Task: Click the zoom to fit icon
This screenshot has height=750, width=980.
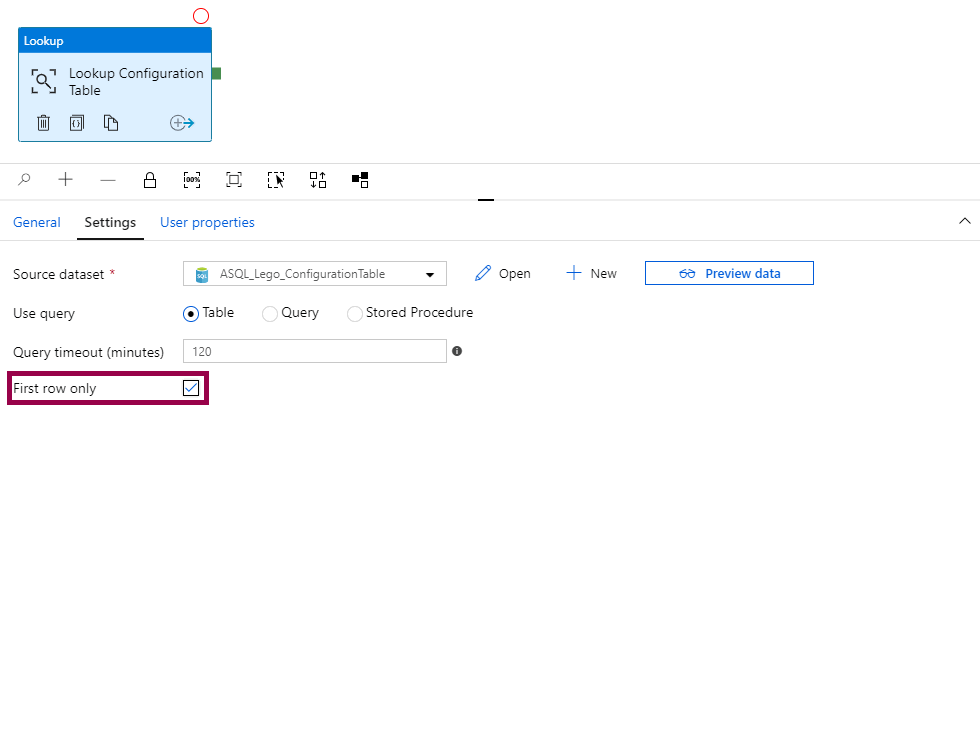Action: tap(234, 180)
